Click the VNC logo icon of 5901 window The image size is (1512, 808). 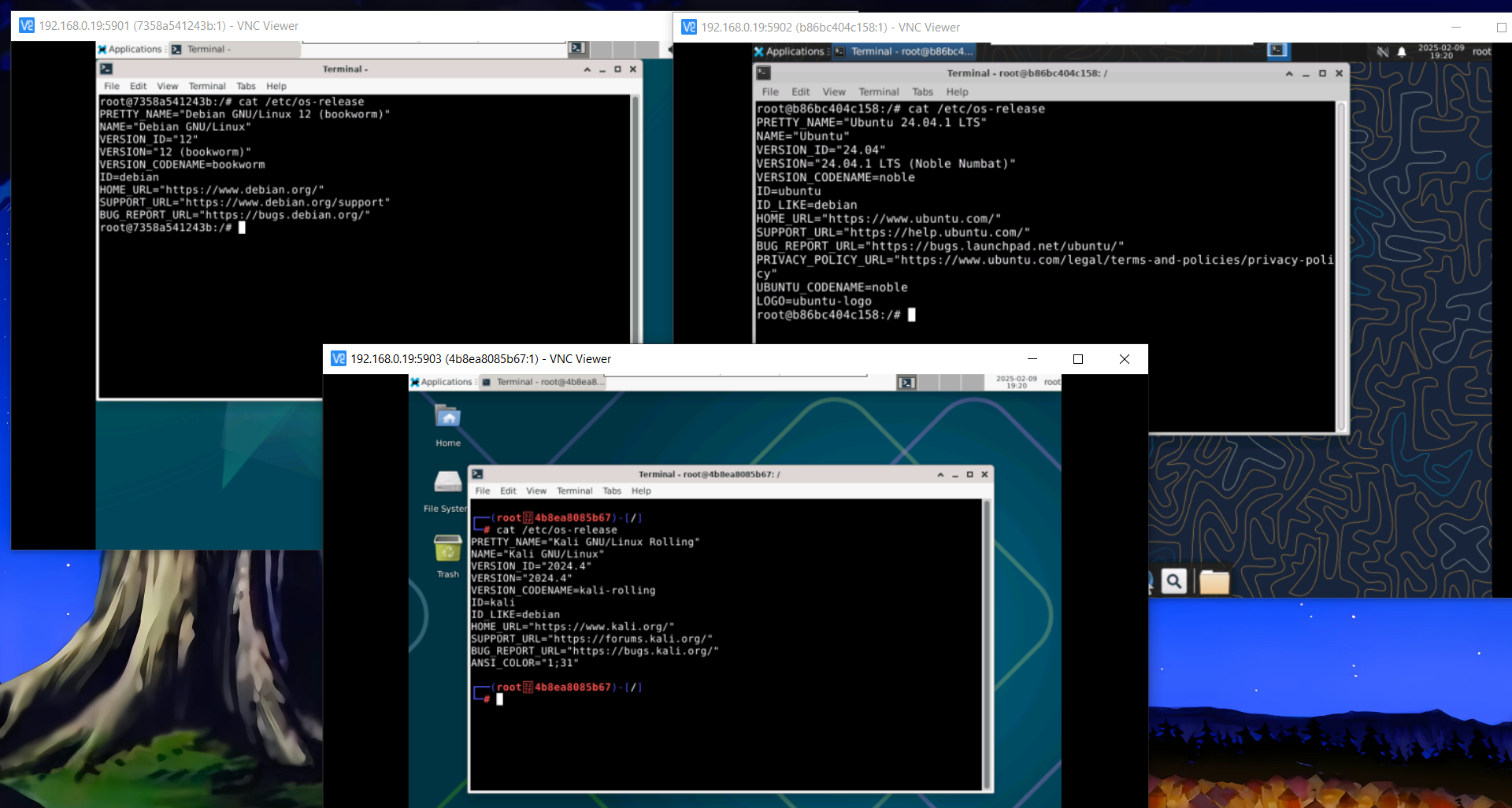pyautogui.click(x=27, y=25)
